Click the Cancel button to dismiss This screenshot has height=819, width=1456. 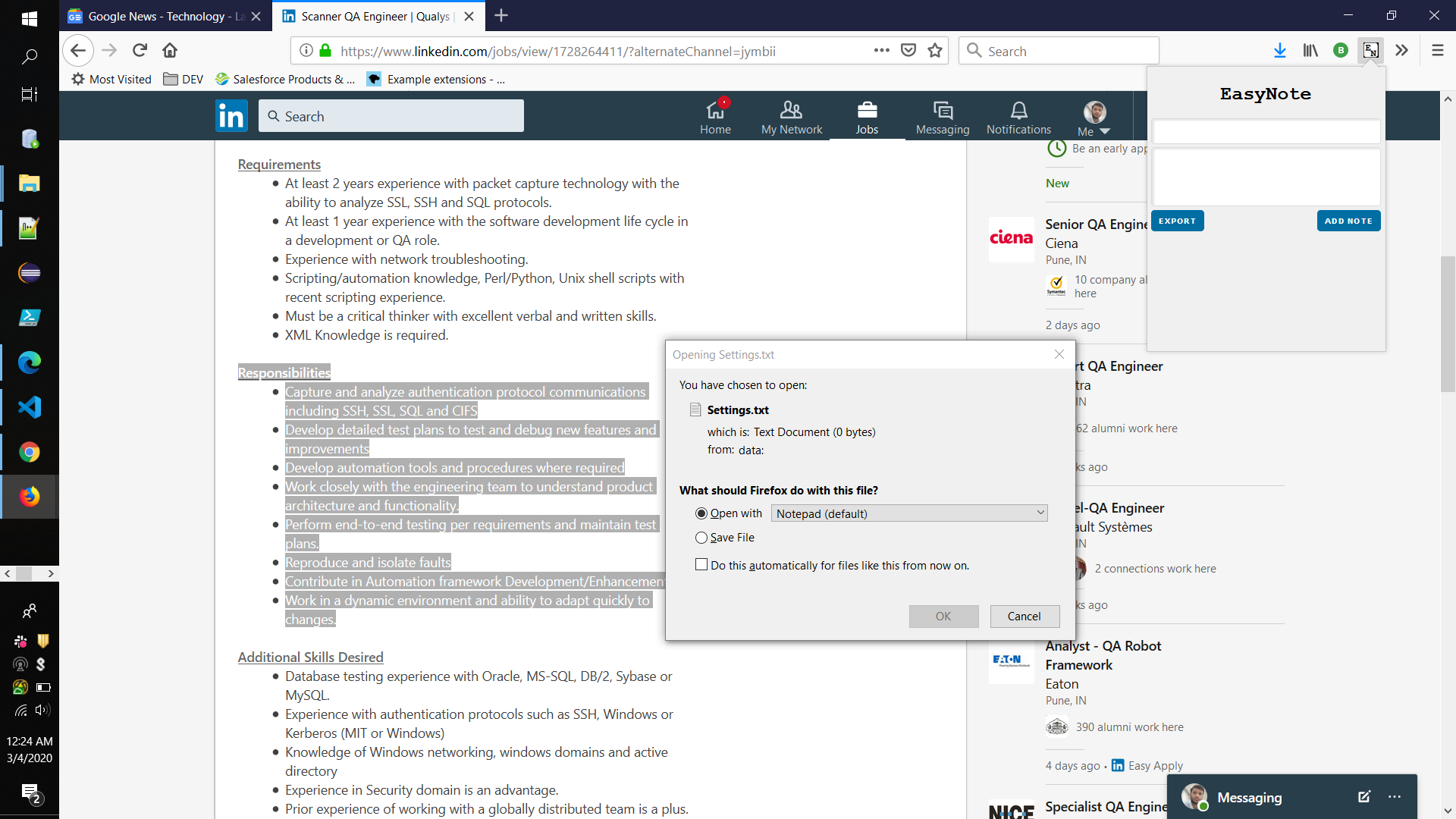[1024, 616]
